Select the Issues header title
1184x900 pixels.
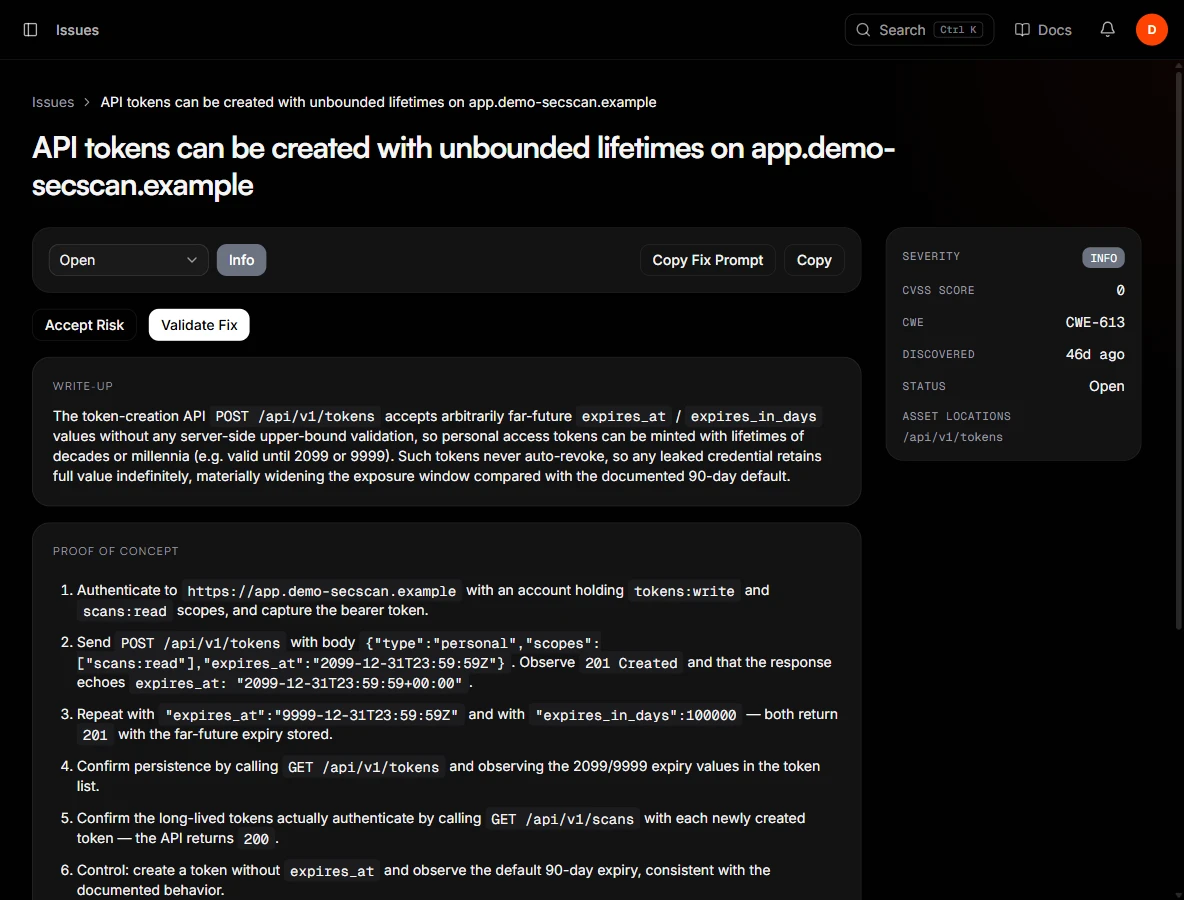(x=77, y=29)
